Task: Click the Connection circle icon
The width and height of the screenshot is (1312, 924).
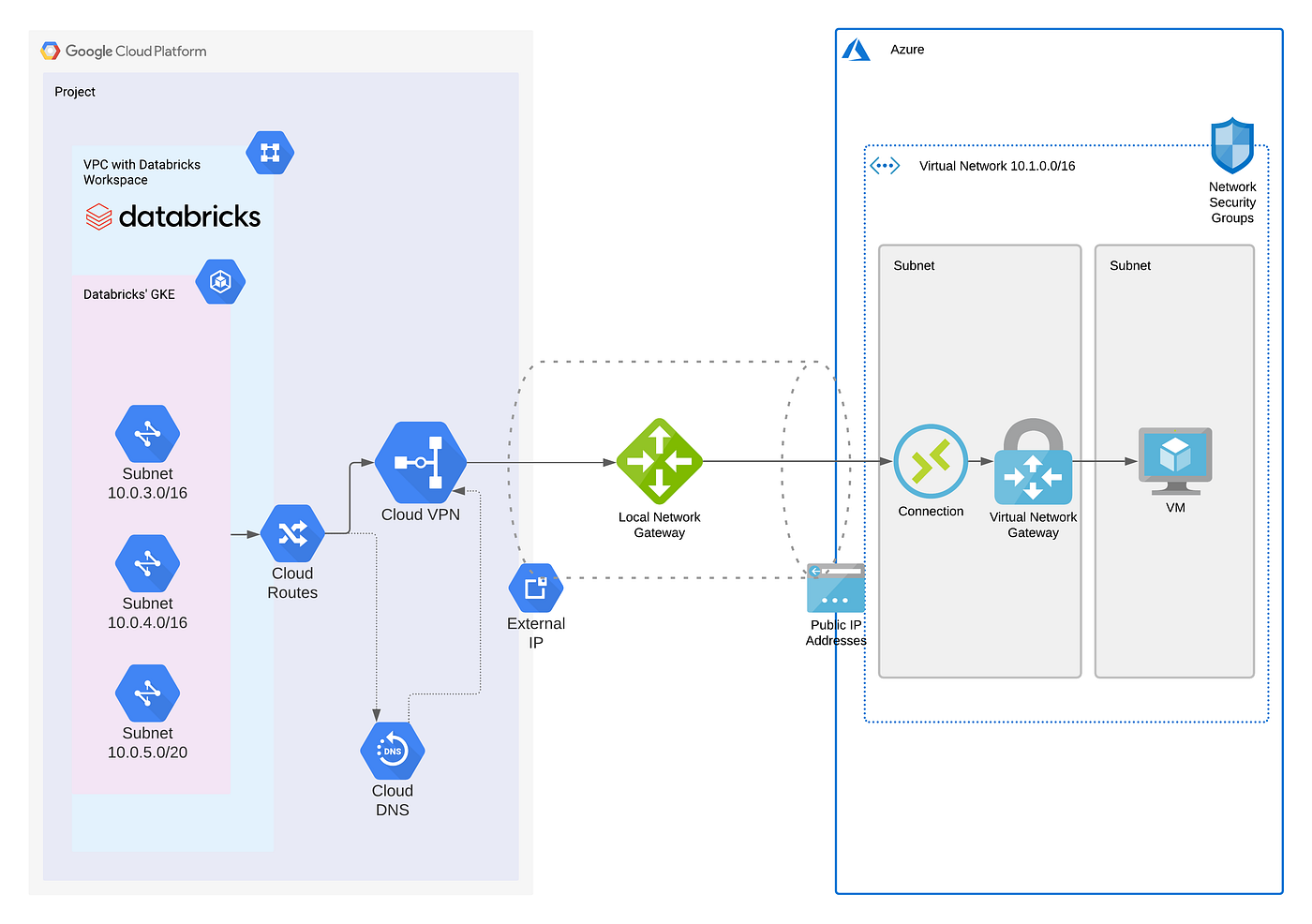Action: coord(931,461)
